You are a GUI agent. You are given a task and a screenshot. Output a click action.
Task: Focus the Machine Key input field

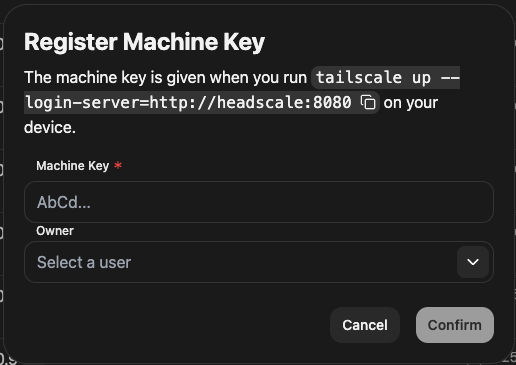point(259,202)
